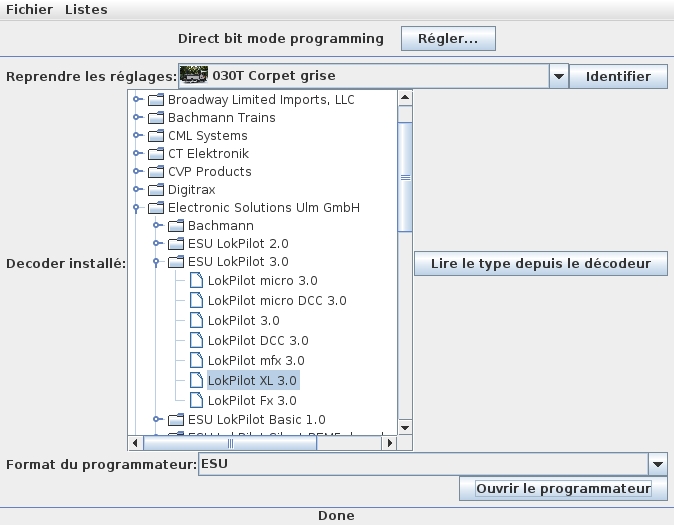Click the Bachmann subfolder icon
Screen dimensions: 674x525
[x=176, y=226]
